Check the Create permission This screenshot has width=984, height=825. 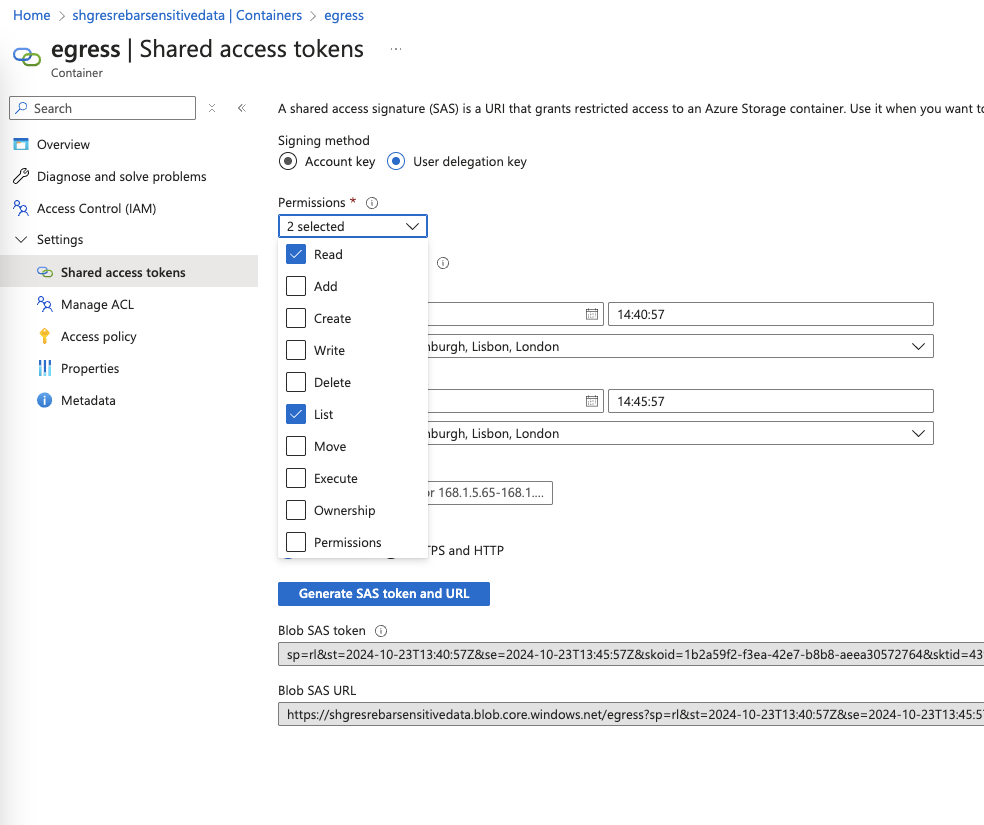tap(296, 318)
